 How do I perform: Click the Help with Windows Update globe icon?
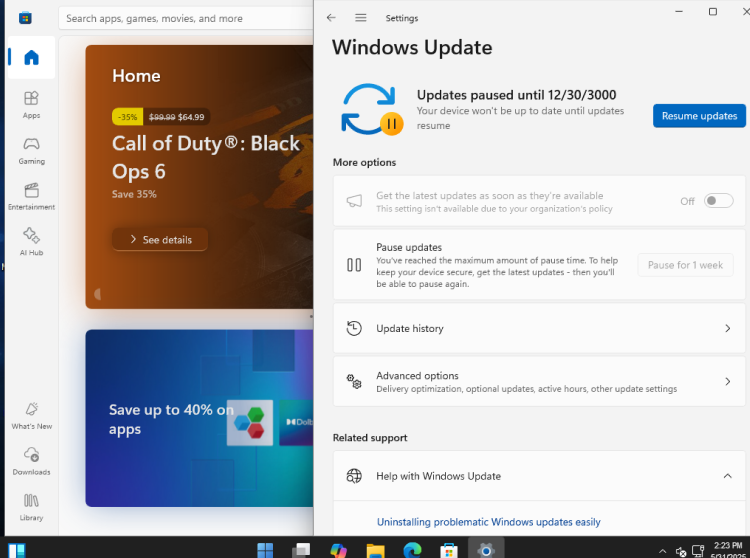[x=354, y=476]
